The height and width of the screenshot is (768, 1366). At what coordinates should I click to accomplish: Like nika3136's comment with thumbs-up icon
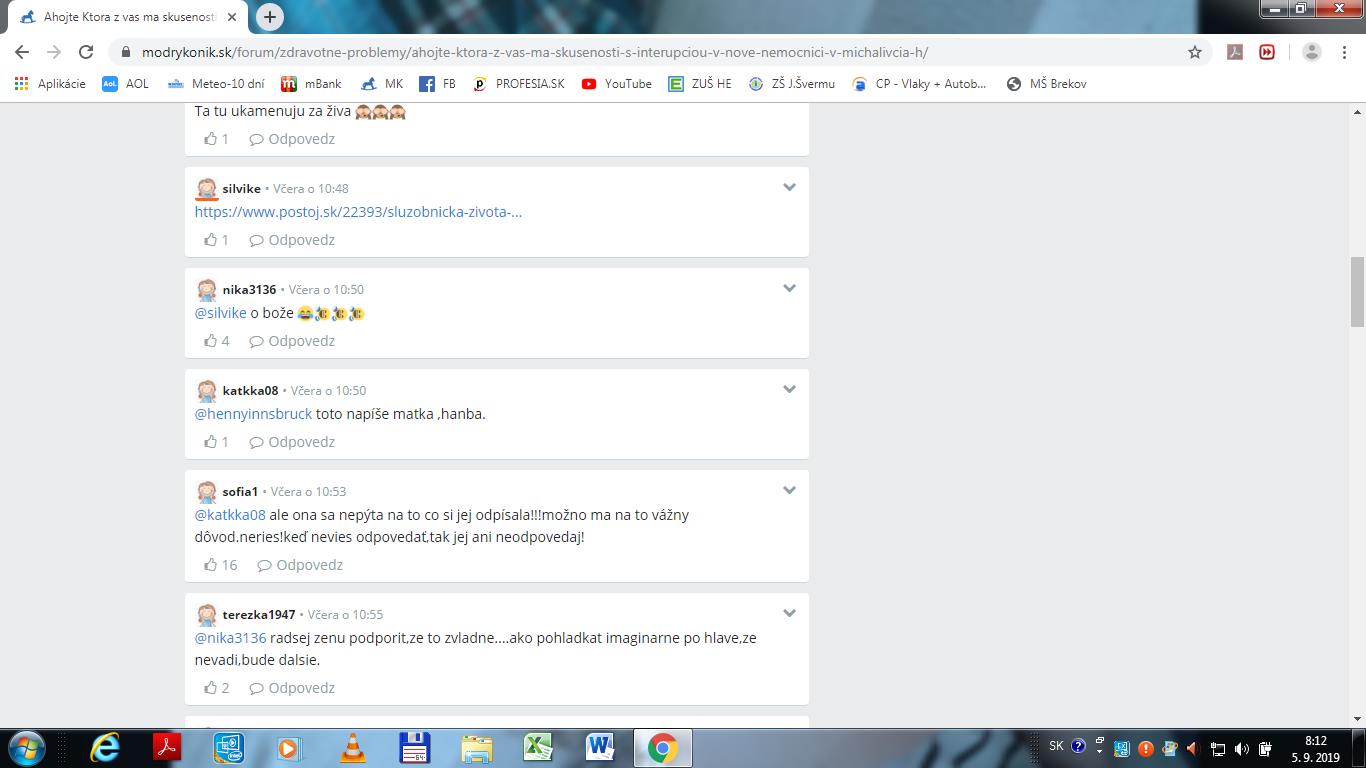pyautogui.click(x=211, y=341)
